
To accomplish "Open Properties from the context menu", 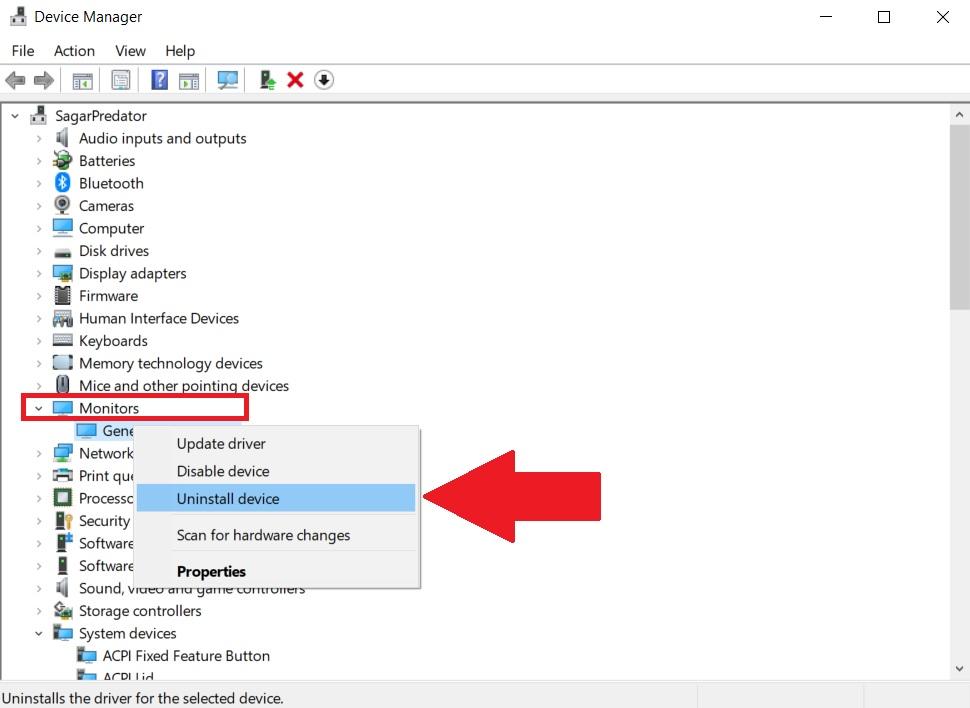I will click(x=276, y=571).
